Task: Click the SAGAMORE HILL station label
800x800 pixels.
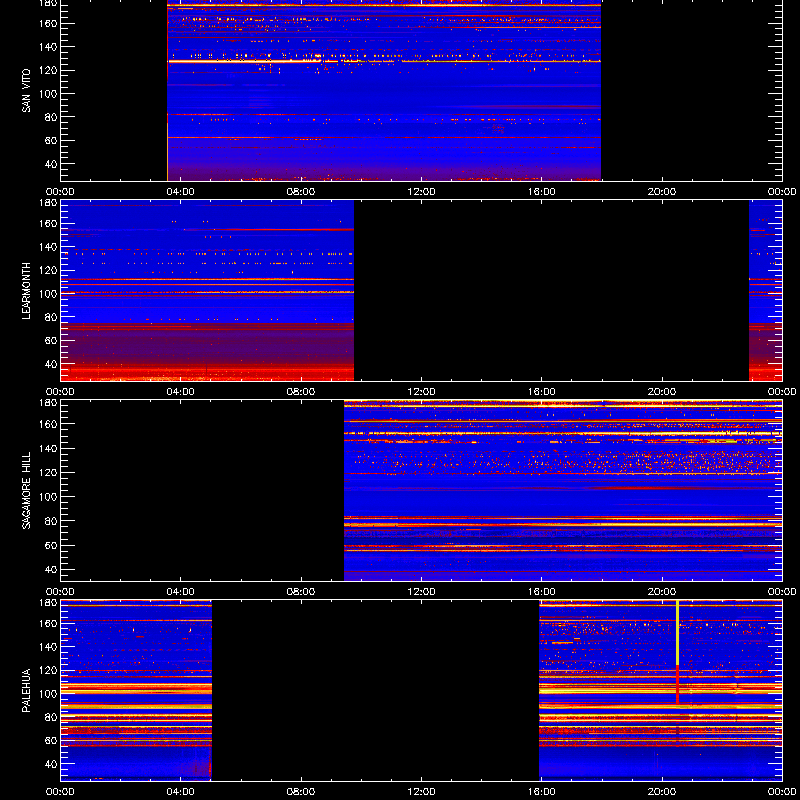Action: coord(26,490)
